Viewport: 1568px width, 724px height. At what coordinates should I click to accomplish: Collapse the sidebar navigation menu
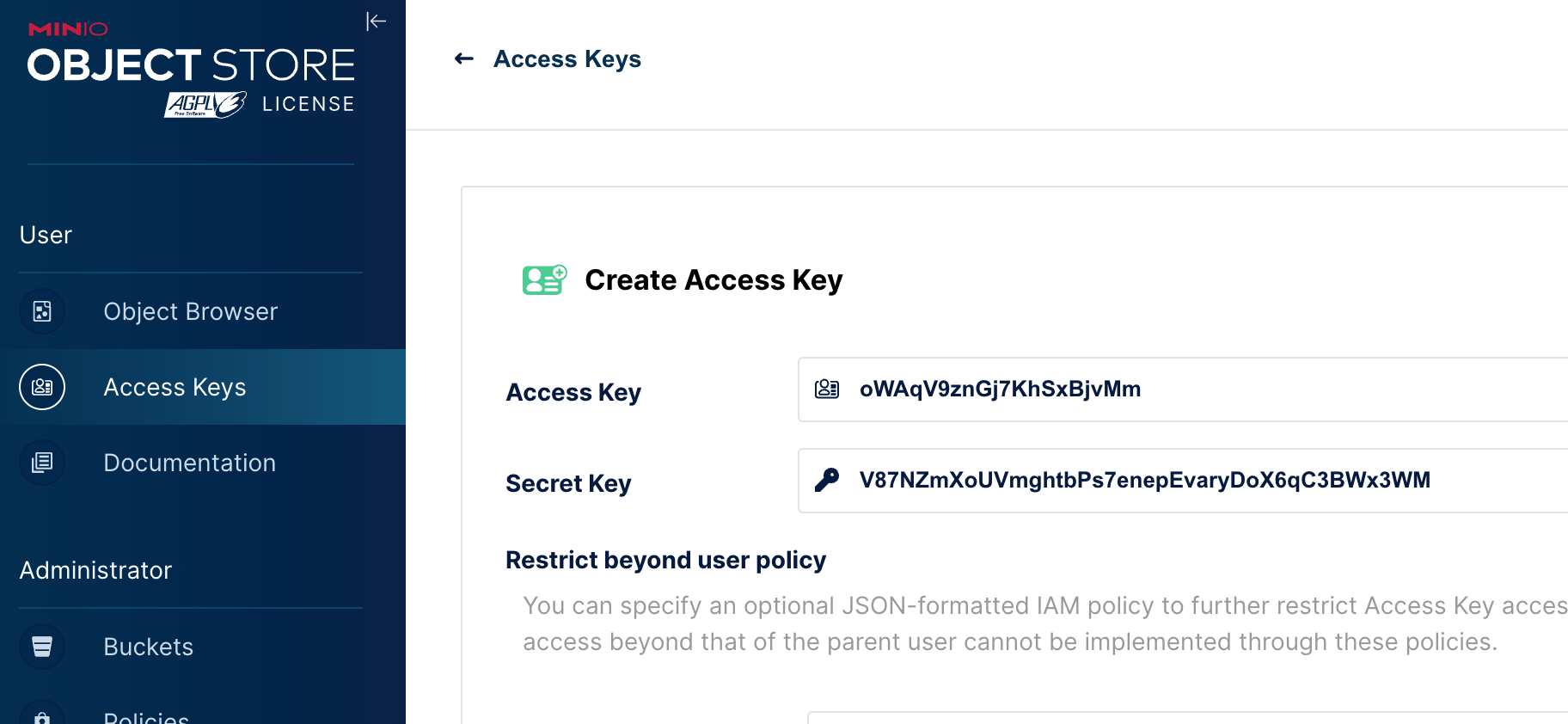(x=376, y=21)
